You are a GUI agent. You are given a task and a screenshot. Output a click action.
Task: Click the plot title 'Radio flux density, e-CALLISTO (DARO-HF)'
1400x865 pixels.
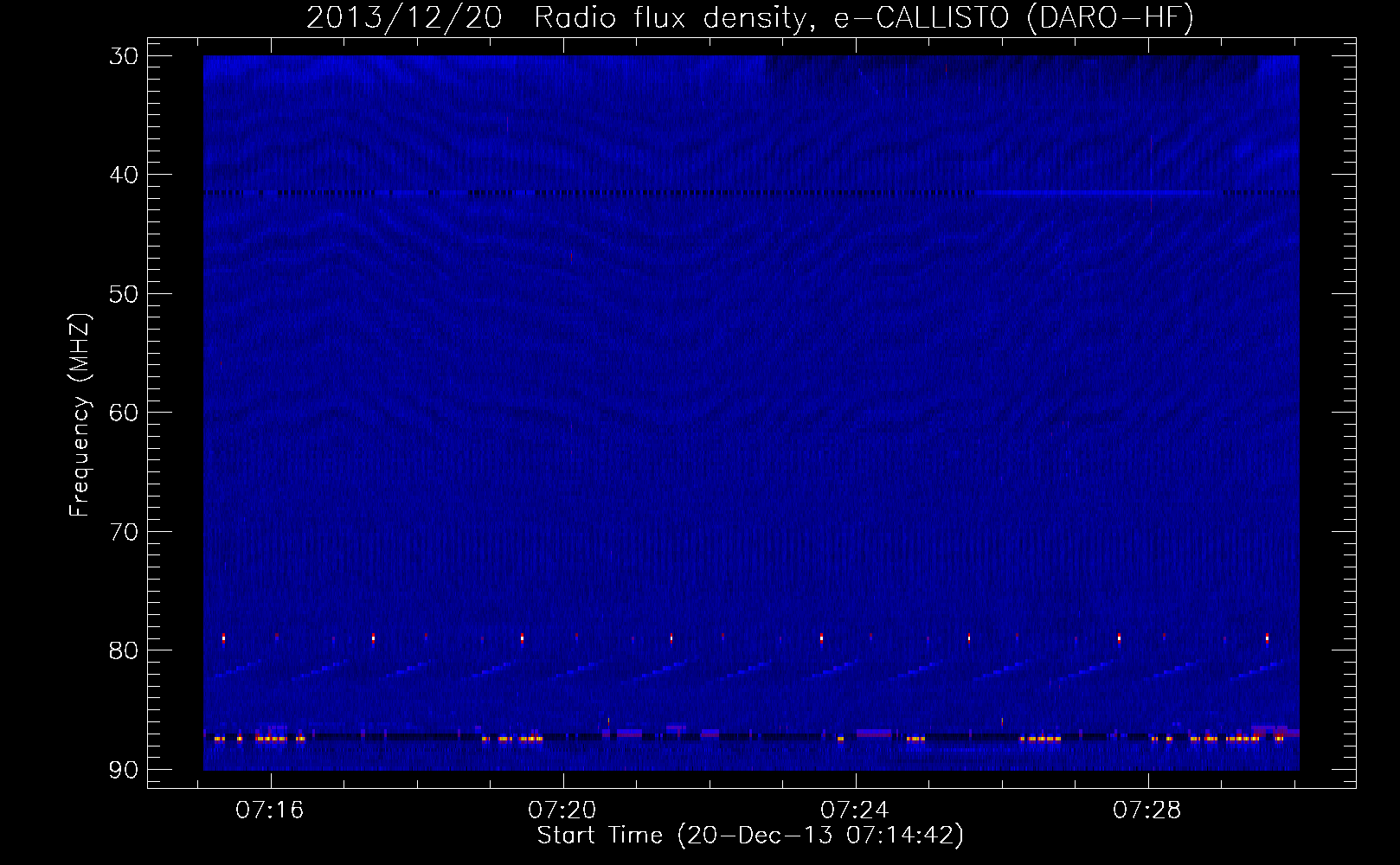tap(864, 17)
